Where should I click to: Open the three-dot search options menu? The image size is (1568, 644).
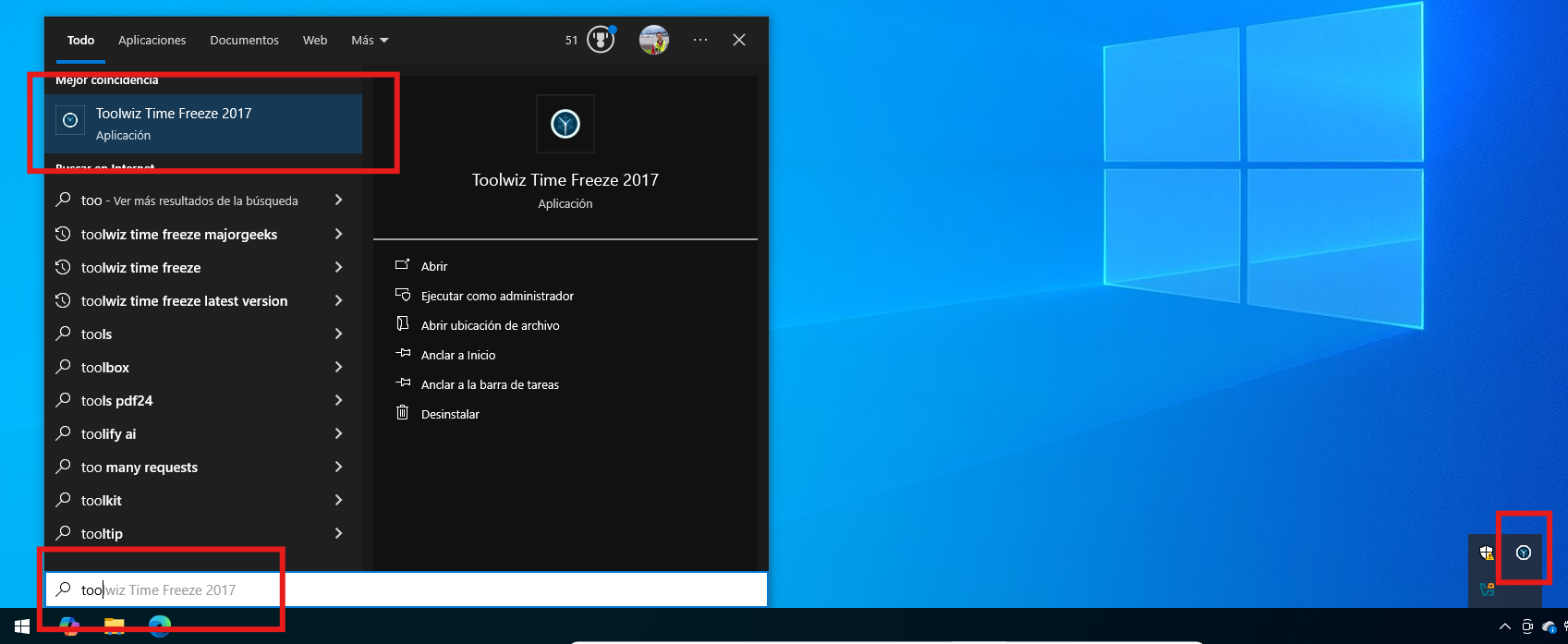point(700,40)
